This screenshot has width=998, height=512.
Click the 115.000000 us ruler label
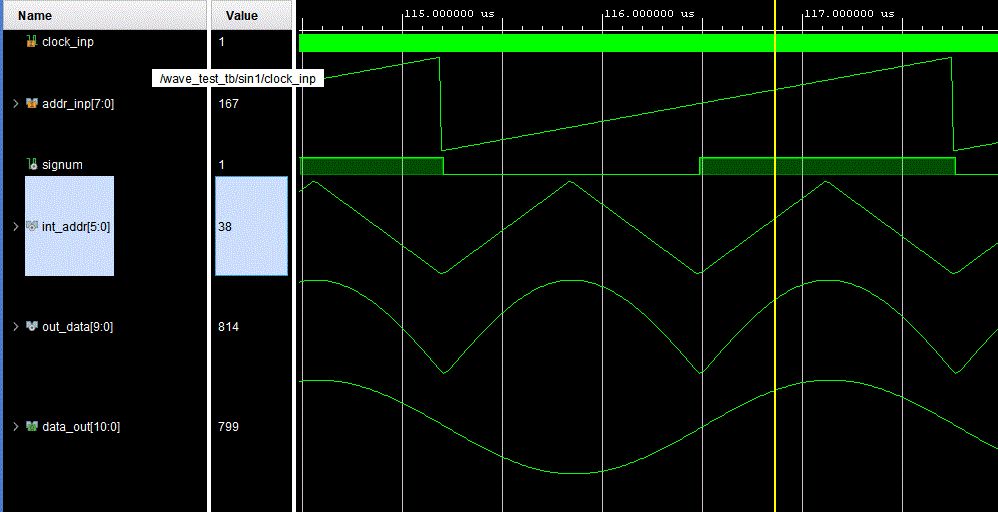[449, 13]
